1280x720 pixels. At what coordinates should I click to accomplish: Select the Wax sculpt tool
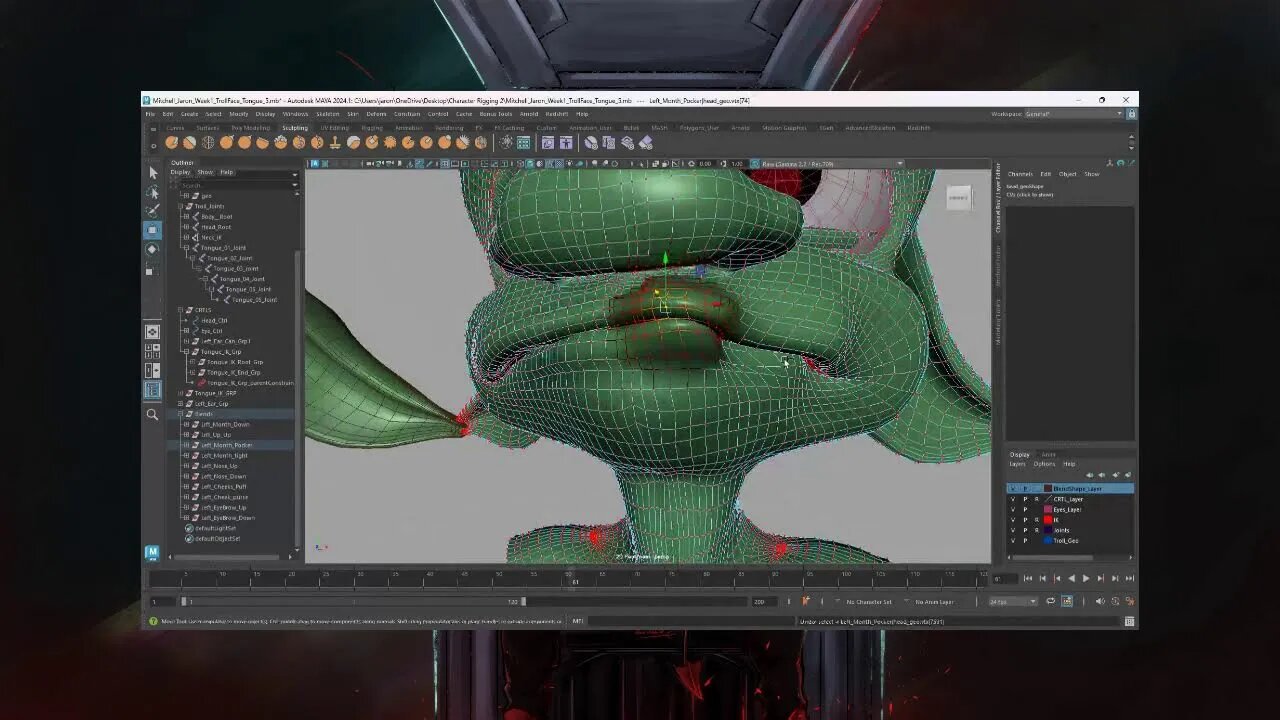[x=353, y=143]
